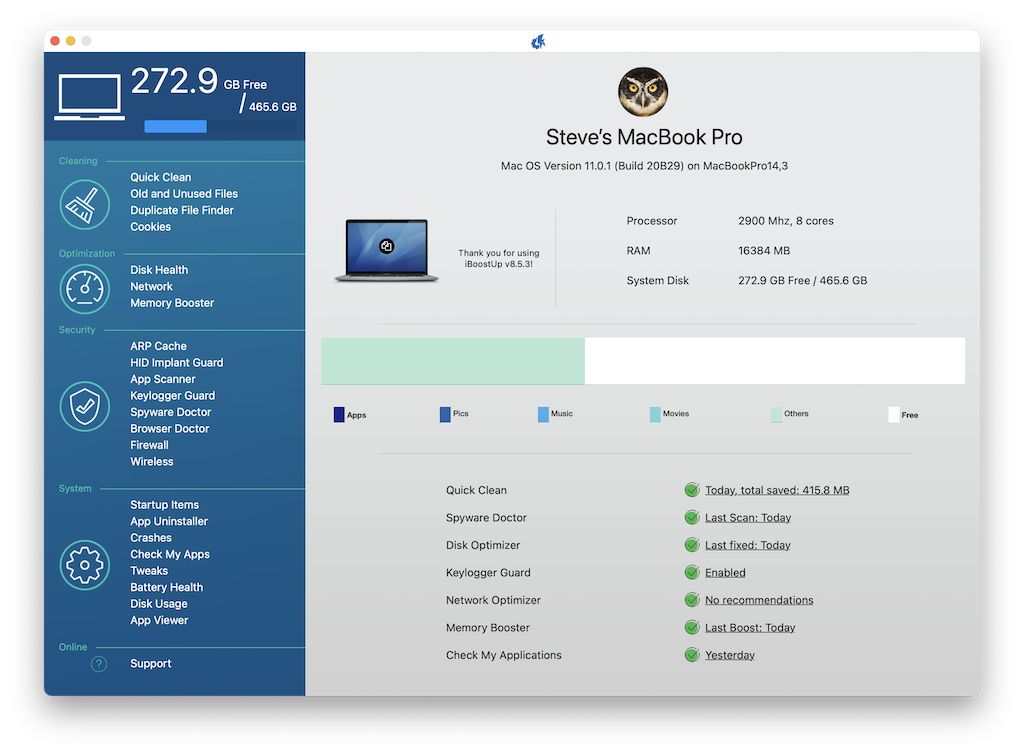Click the Security shield icon
The width and height of the screenshot is (1024, 754).
[84, 406]
